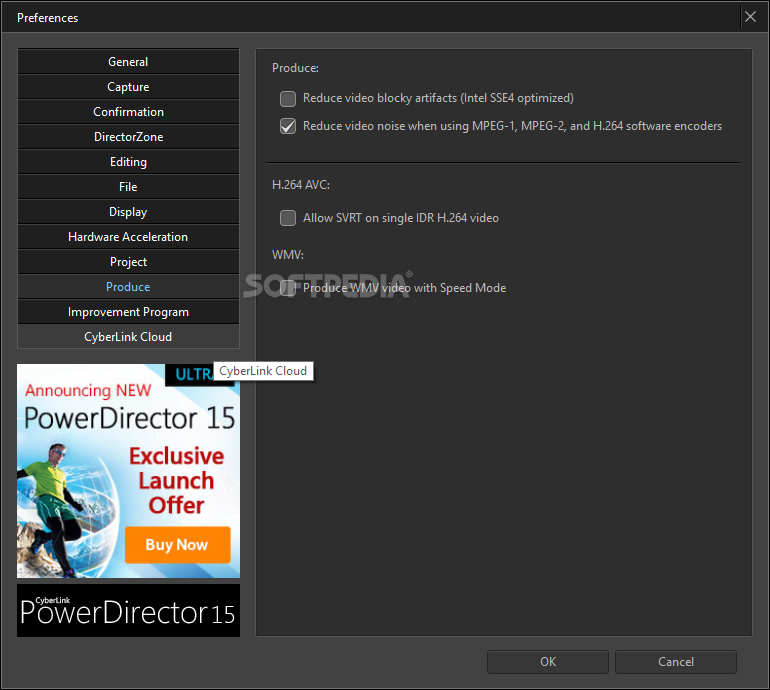The height and width of the screenshot is (690, 770).
Task: Select the Display category
Action: (x=128, y=212)
